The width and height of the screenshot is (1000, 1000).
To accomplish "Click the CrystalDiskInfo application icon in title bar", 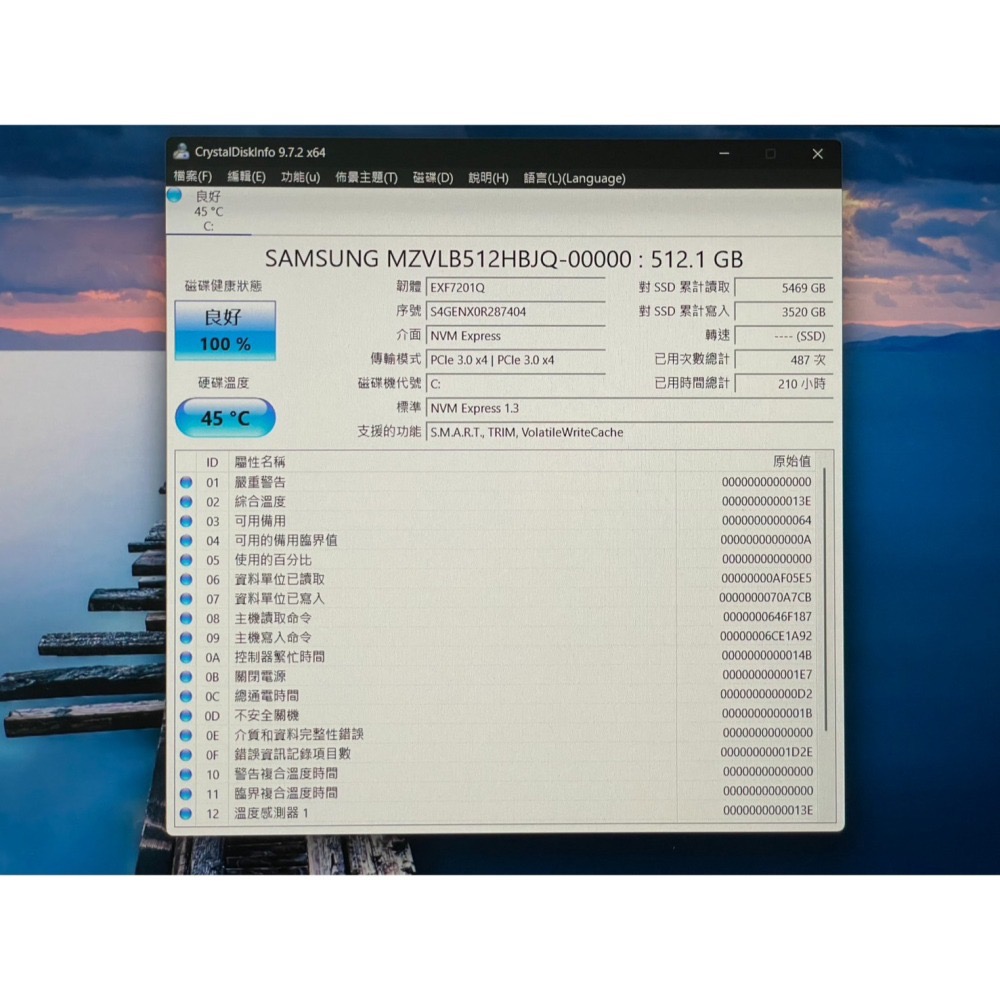I will (x=182, y=153).
